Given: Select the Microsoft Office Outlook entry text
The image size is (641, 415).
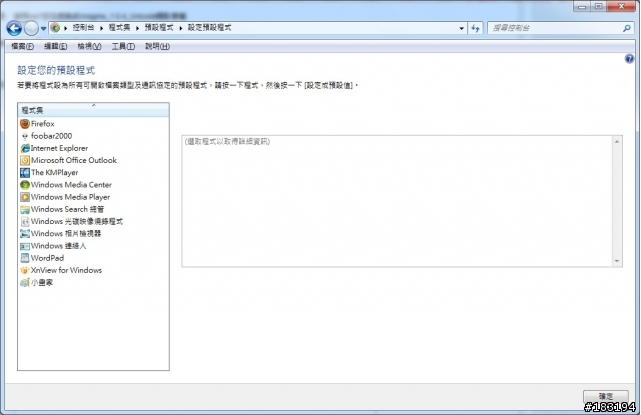Looking at the screenshot, I should (74, 160).
